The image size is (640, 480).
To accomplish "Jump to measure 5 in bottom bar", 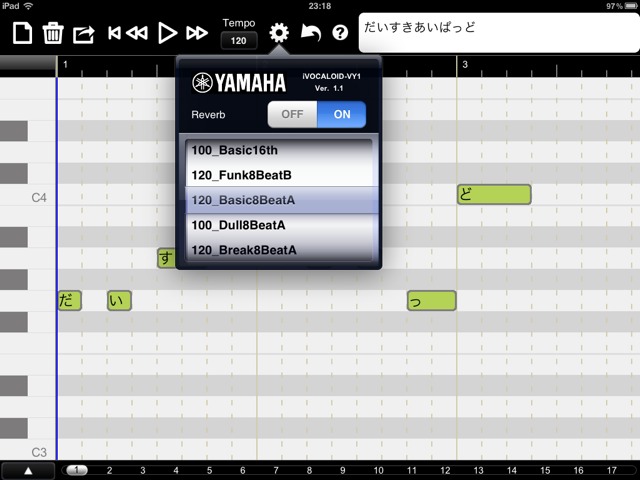I will (209, 470).
